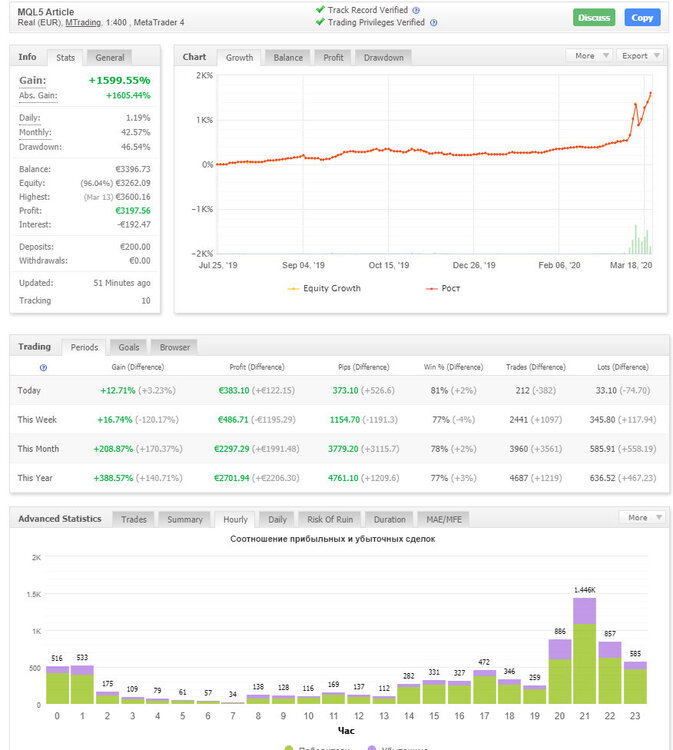The width and height of the screenshot is (673, 750).
Task: Click the Win % (Difference) column header
Action: coord(453,367)
